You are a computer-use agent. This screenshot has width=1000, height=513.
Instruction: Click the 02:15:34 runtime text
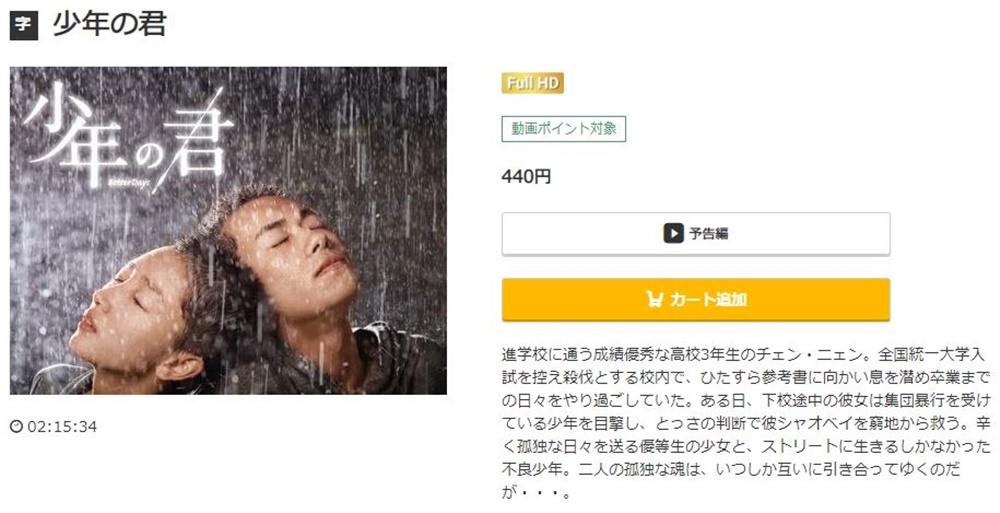click(x=62, y=426)
